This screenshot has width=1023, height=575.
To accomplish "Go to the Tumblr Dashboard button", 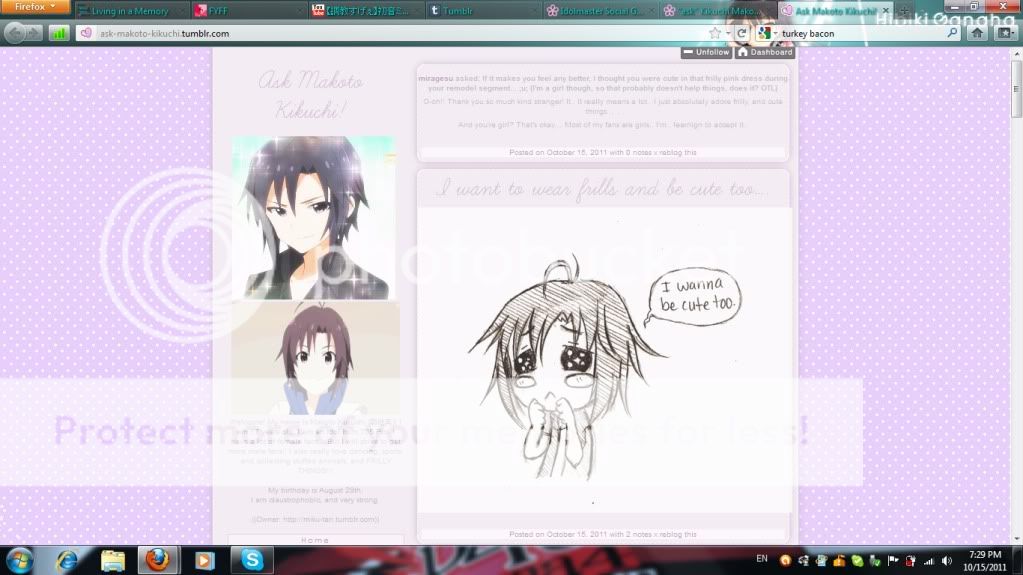I will point(765,52).
